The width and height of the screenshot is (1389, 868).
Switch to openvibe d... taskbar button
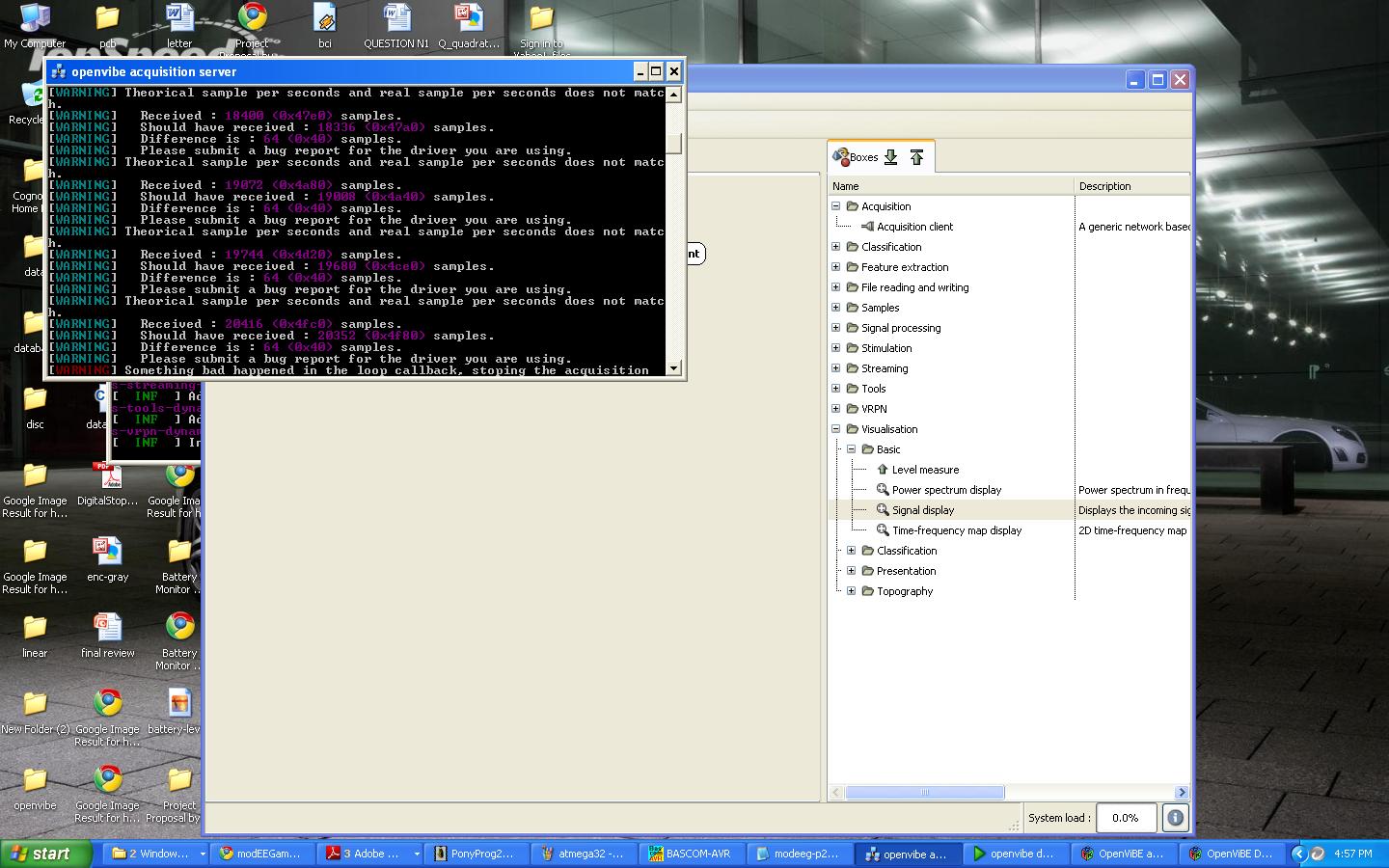coord(1015,854)
